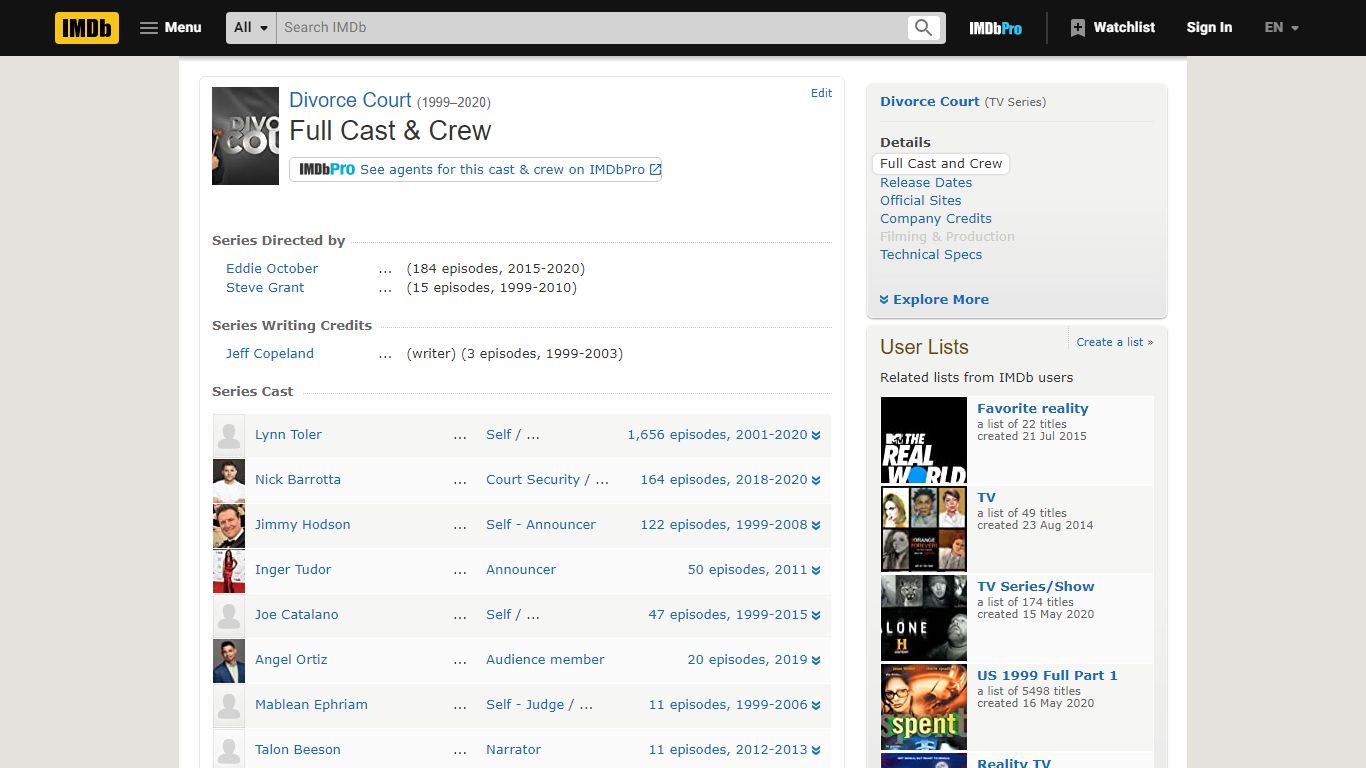The height and width of the screenshot is (768, 1366).
Task: Go to the IMDb home logo
Action: (87, 28)
